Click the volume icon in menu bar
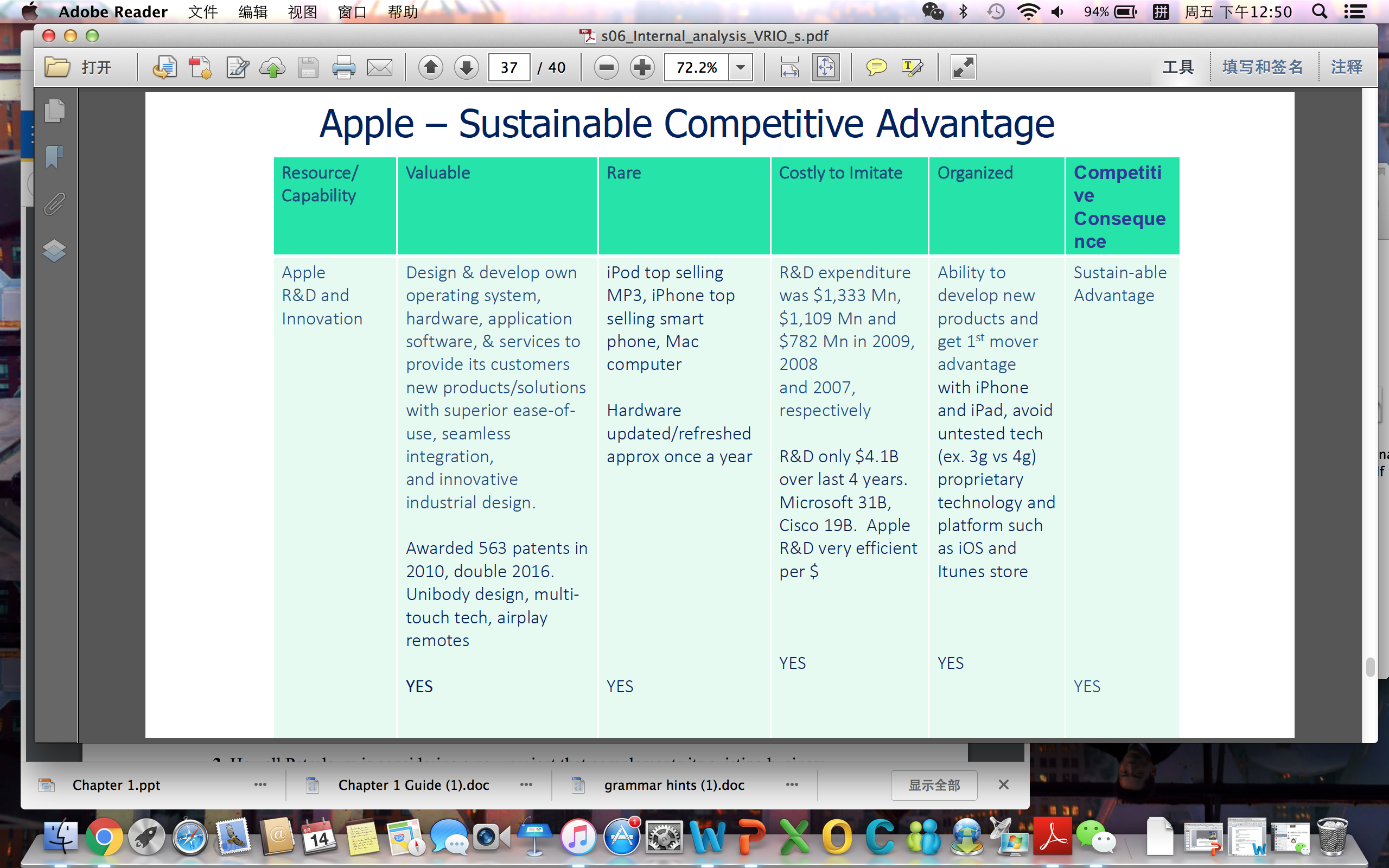The image size is (1389, 868). tap(1058, 11)
